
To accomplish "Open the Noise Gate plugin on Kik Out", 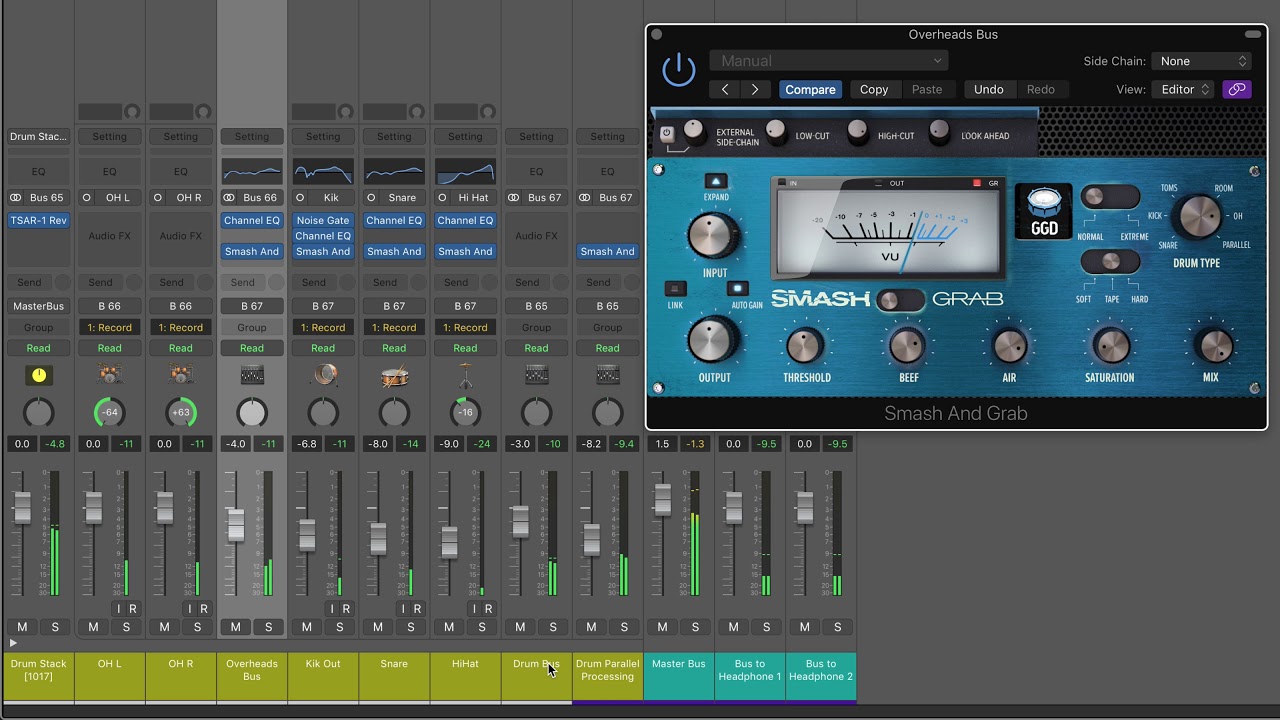I will (x=323, y=221).
